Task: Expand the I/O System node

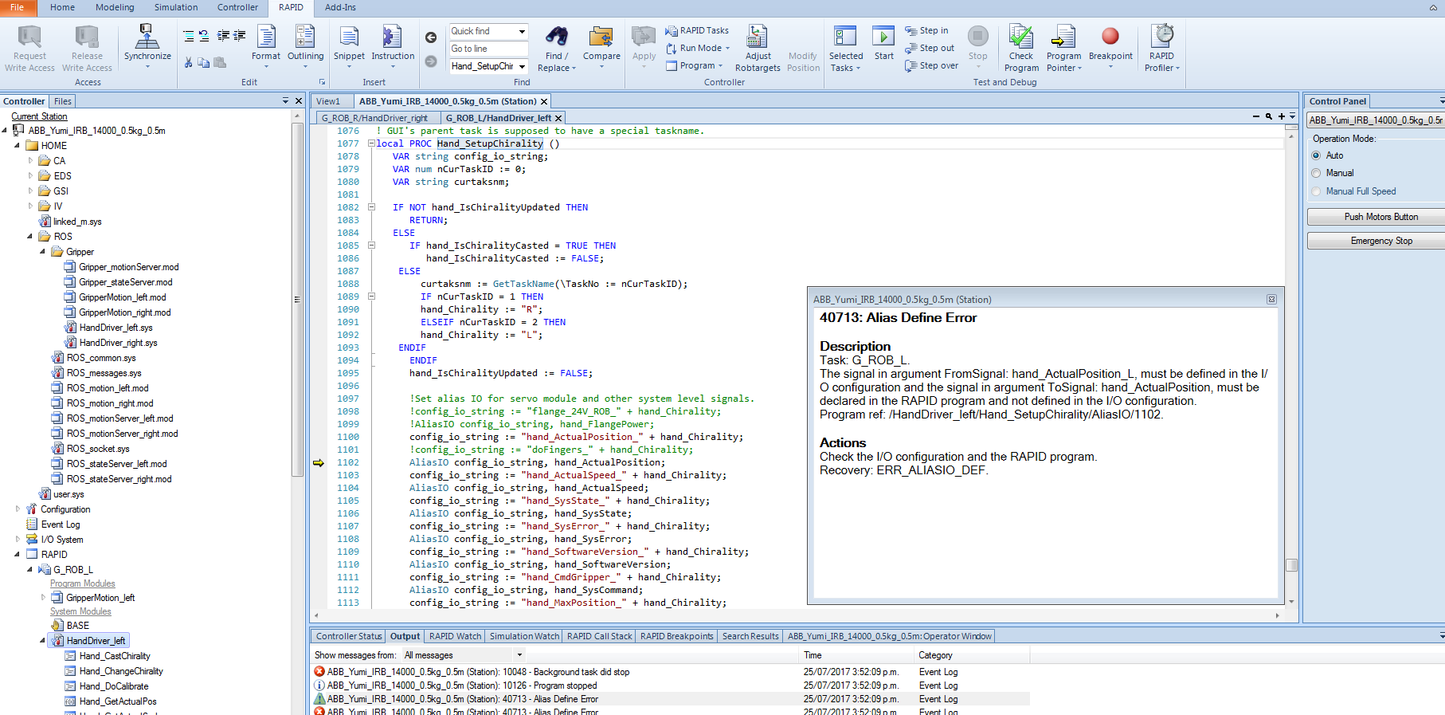Action: point(18,539)
